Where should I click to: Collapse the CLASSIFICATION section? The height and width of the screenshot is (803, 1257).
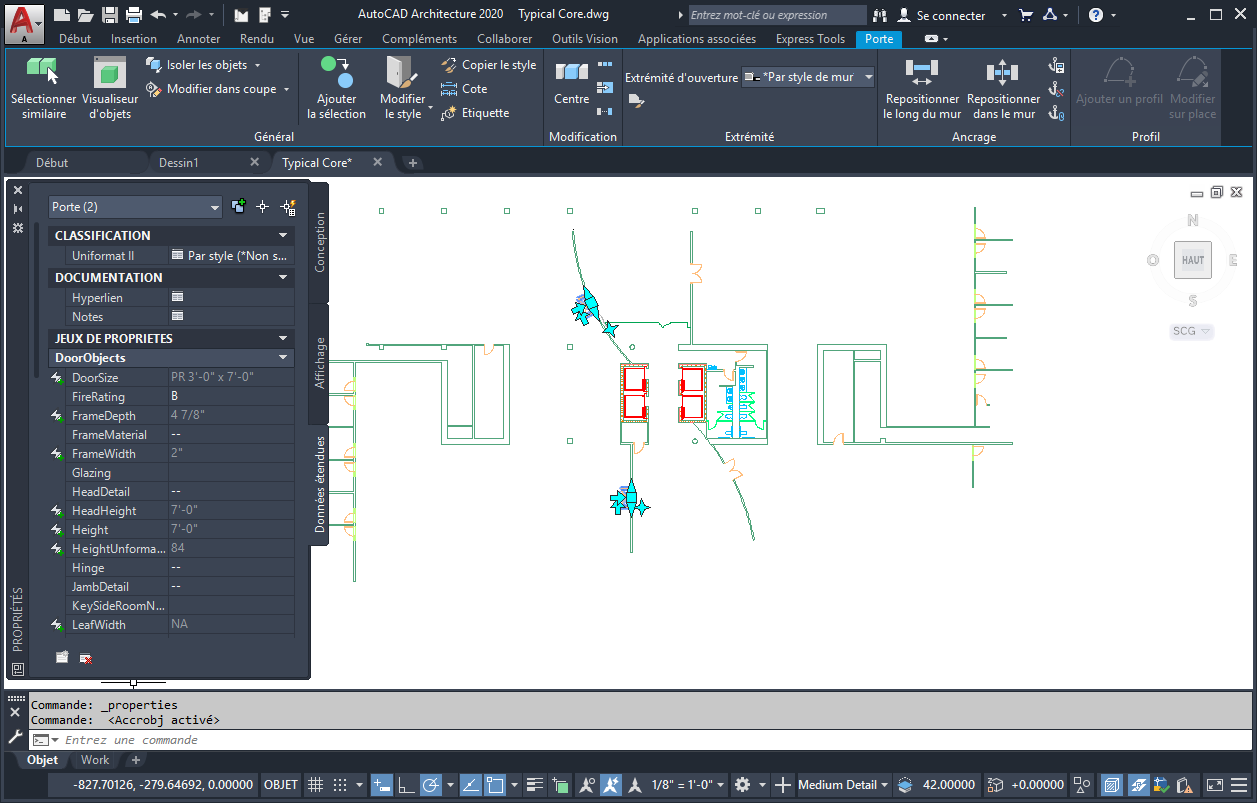coord(283,236)
